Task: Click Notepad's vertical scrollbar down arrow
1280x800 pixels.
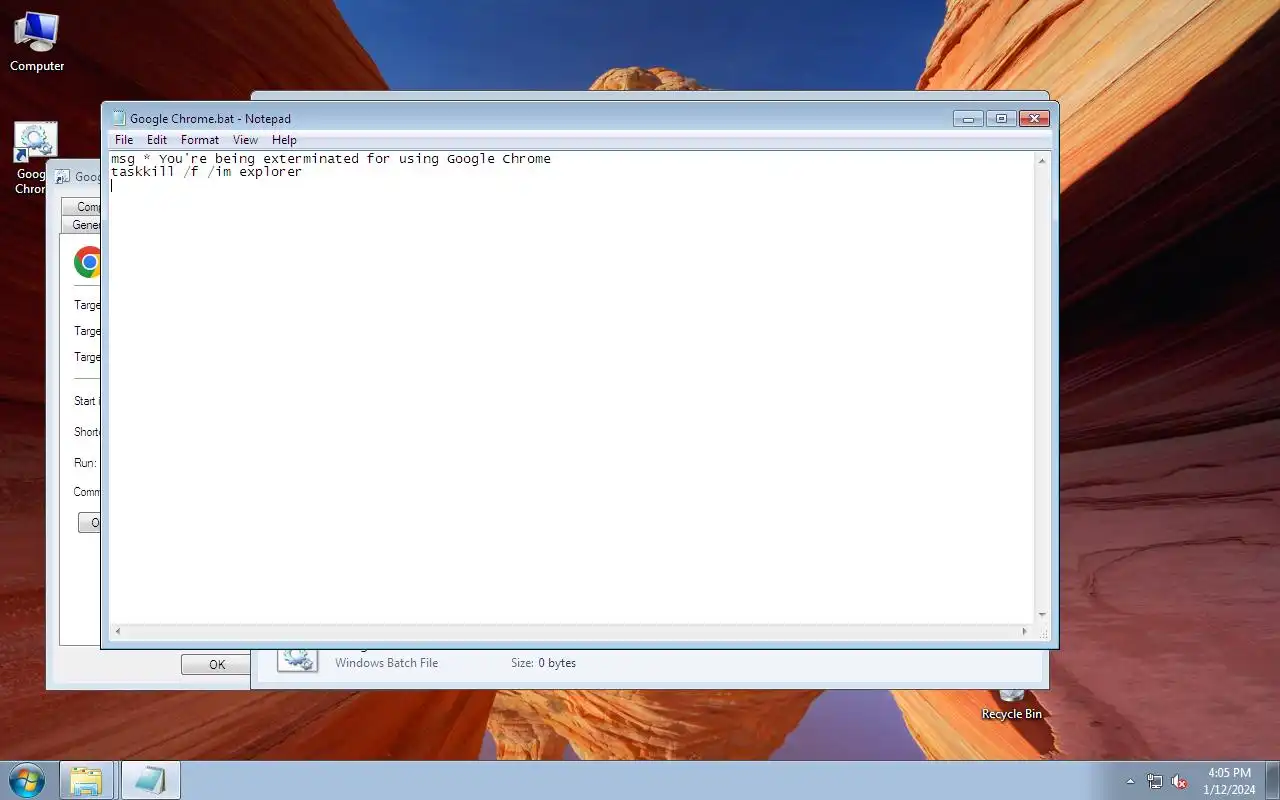Action: tap(1042, 615)
